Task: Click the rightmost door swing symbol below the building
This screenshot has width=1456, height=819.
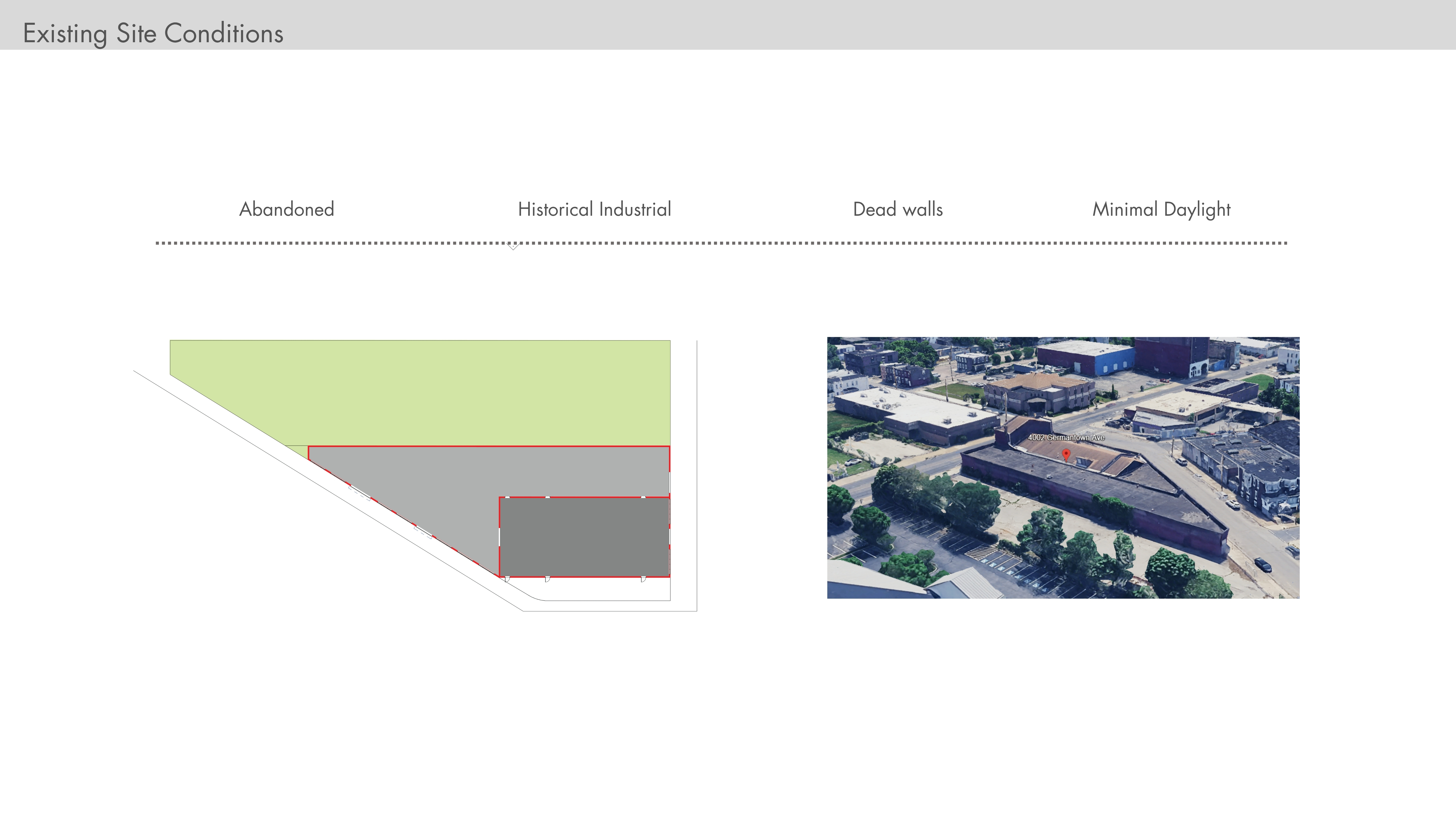Action: pyautogui.click(x=643, y=579)
